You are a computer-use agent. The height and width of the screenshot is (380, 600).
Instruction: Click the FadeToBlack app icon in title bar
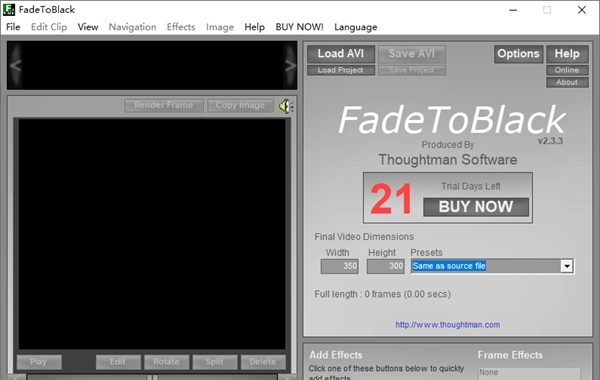(9, 10)
